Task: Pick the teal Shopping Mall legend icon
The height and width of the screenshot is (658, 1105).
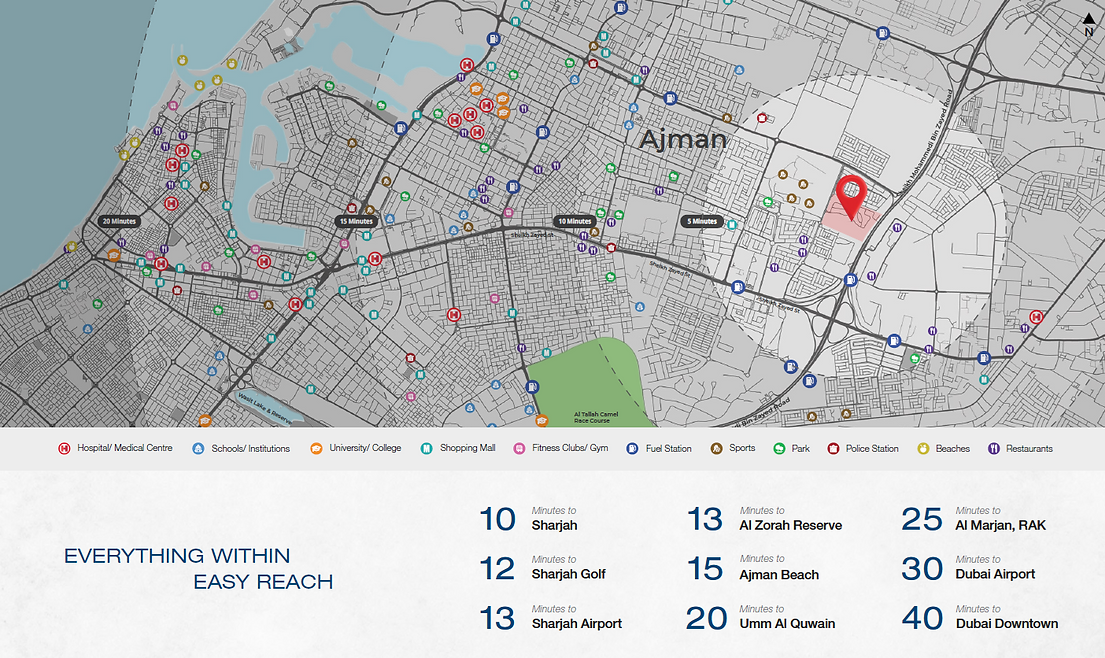Action: [x=426, y=448]
